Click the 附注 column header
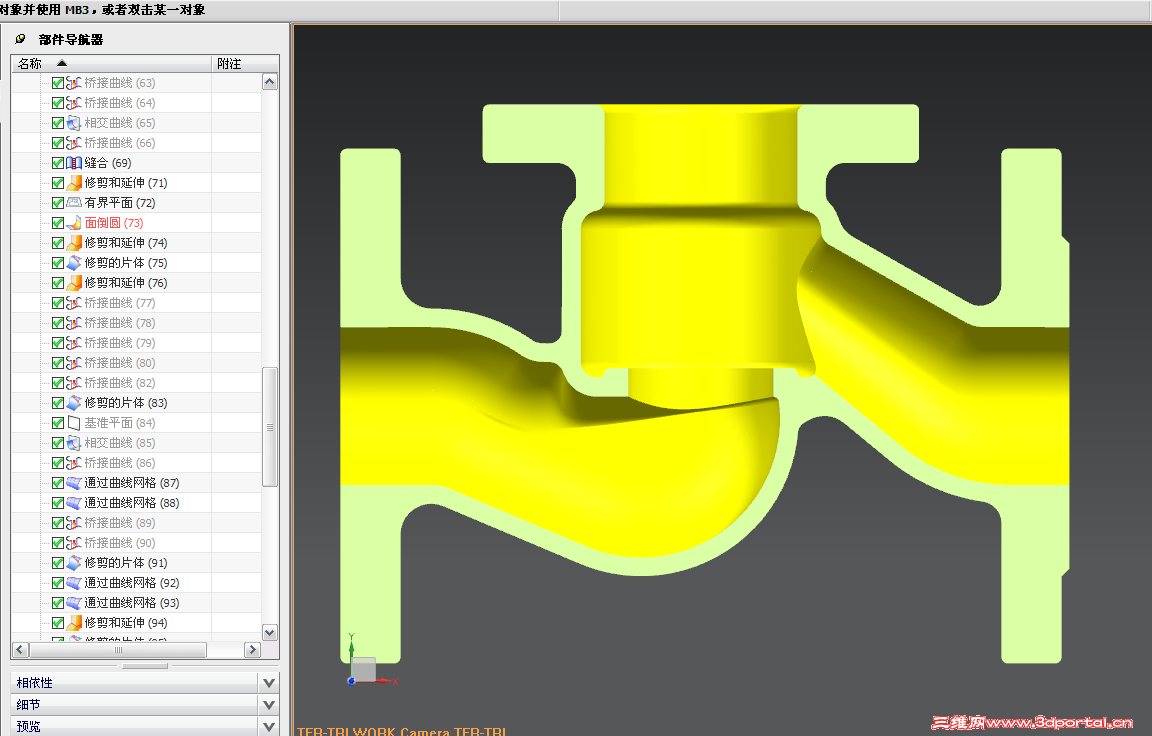1152x736 pixels. pos(245,64)
